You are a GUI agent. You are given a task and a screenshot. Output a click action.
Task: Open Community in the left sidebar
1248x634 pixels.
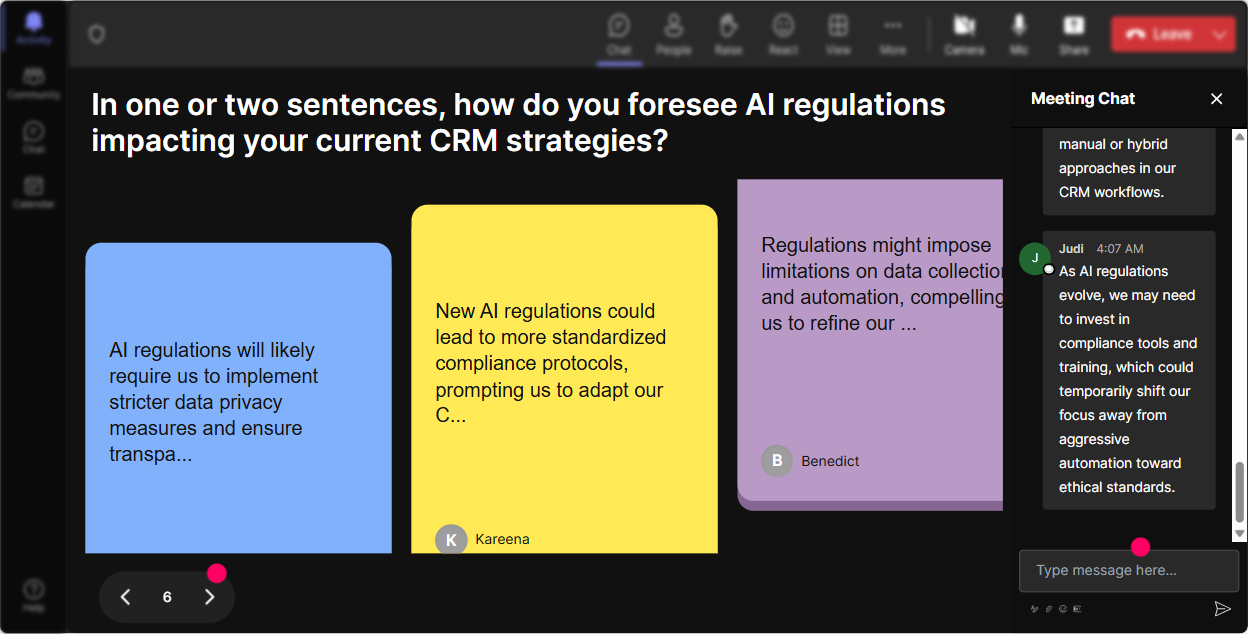(x=34, y=83)
